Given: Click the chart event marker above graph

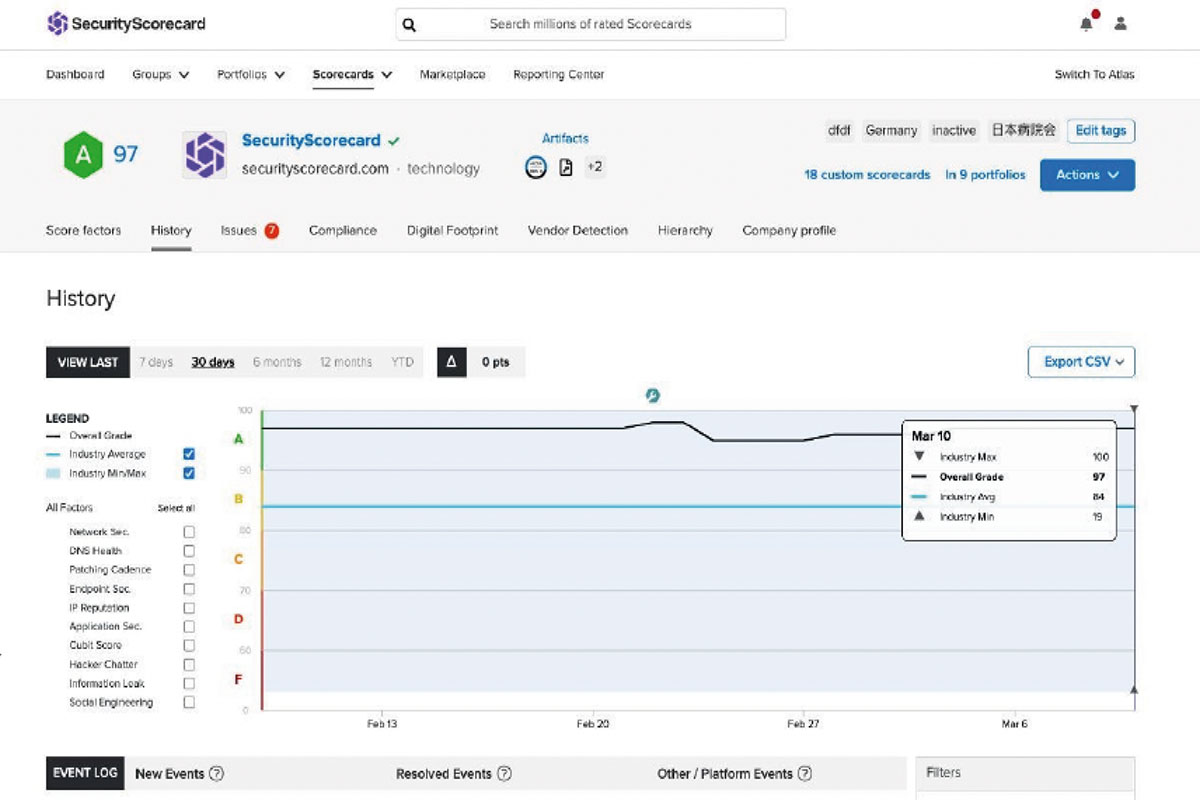Looking at the screenshot, I should click(x=652, y=395).
